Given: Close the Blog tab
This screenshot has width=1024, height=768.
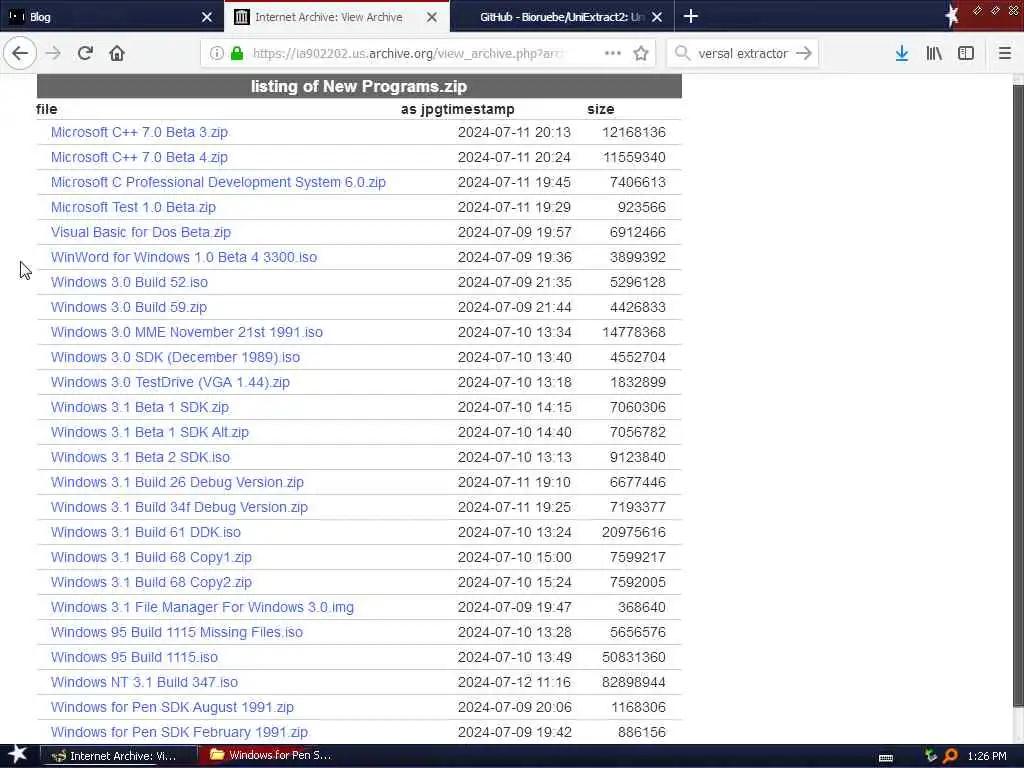Looking at the screenshot, I should (x=207, y=17).
